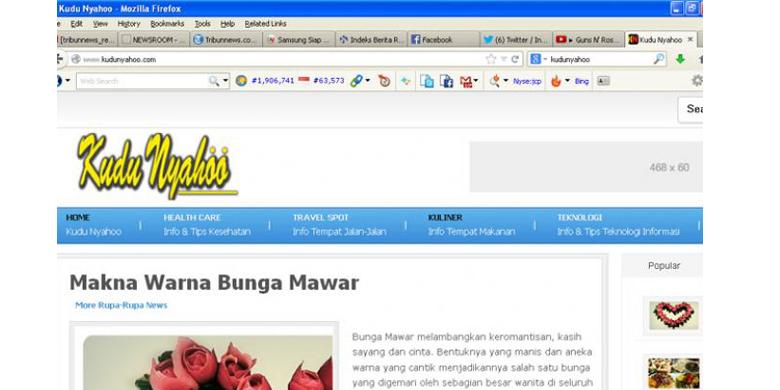Click the Bing toolbar link

[582, 81]
